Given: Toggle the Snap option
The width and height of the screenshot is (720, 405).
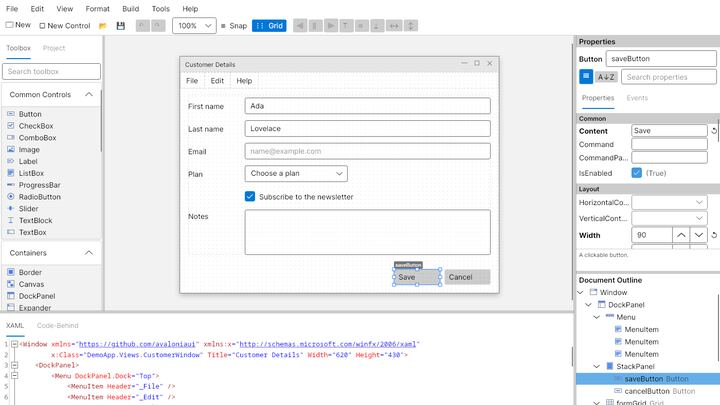Looking at the screenshot, I should pyautogui.click(x=234, y=26).
